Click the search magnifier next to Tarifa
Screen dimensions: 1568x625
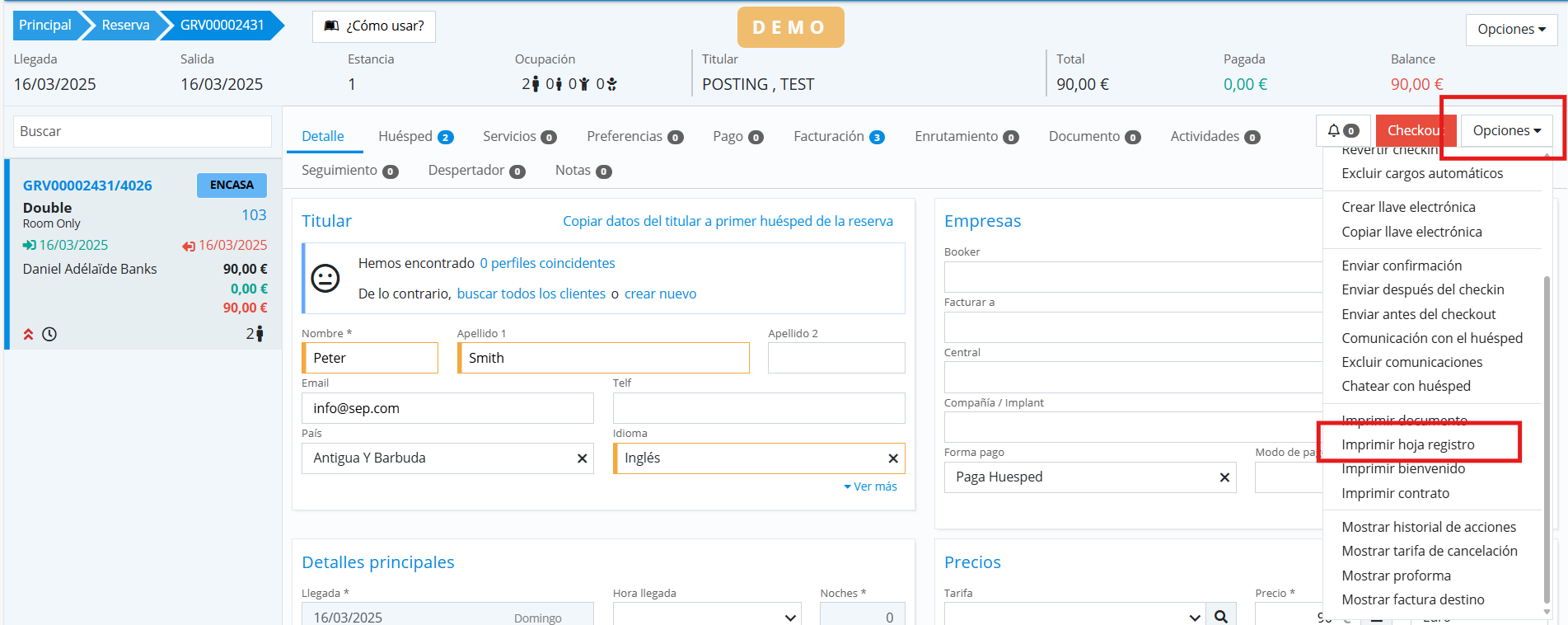[1221, 616]
